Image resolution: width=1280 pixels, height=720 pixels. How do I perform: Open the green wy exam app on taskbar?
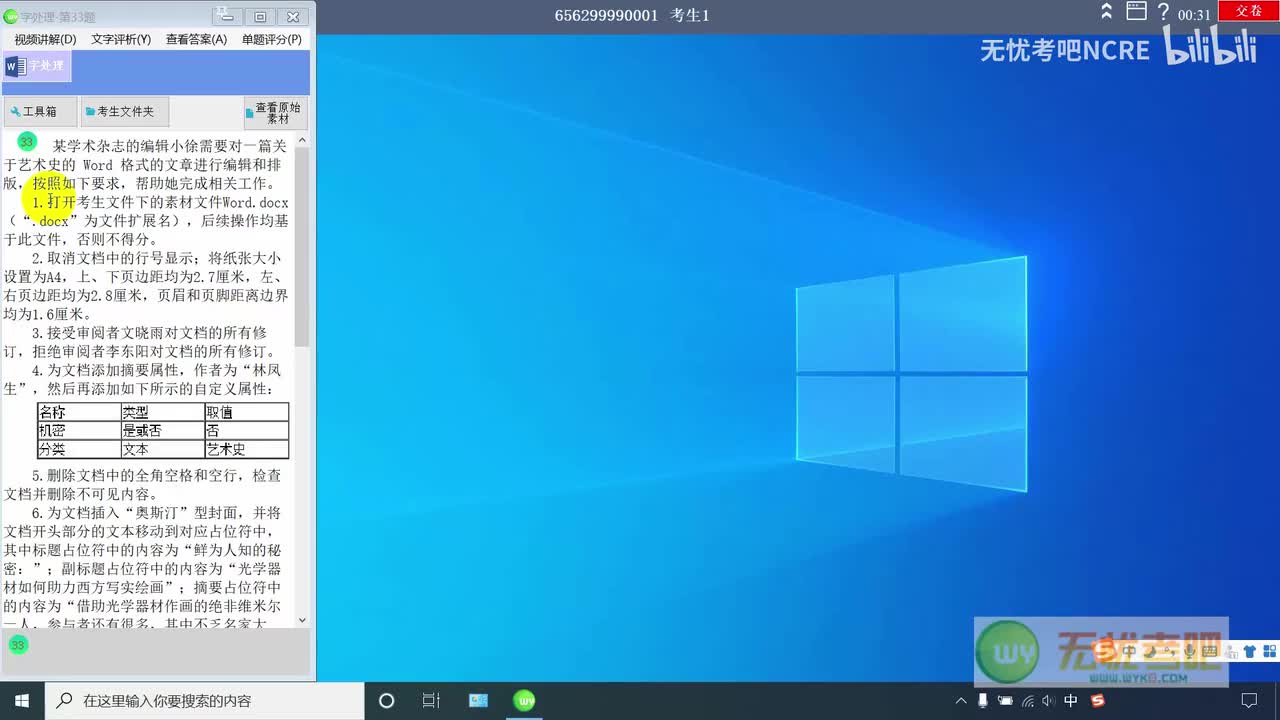pyautogui.click(x=524, y=701)
